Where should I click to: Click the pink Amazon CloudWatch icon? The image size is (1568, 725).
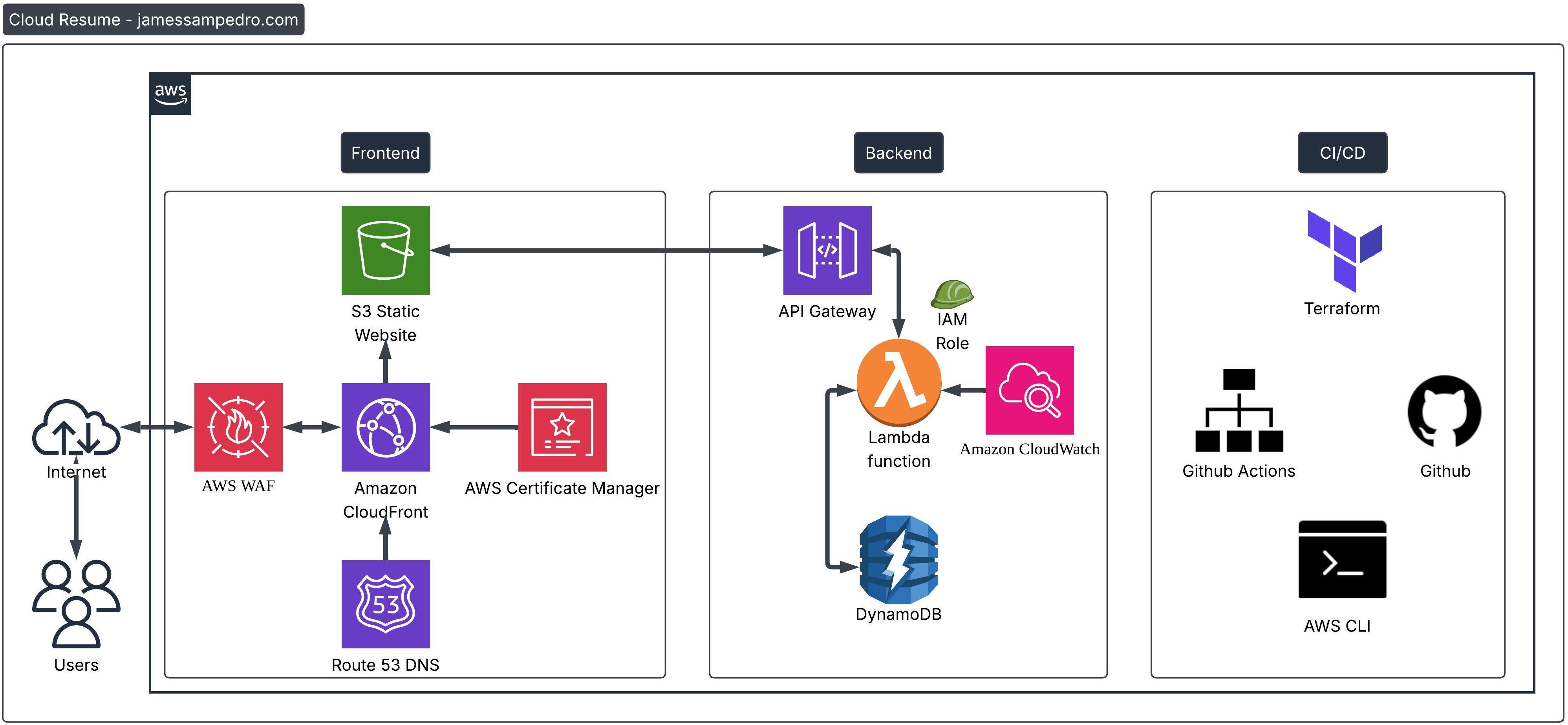coord(1029,391)
